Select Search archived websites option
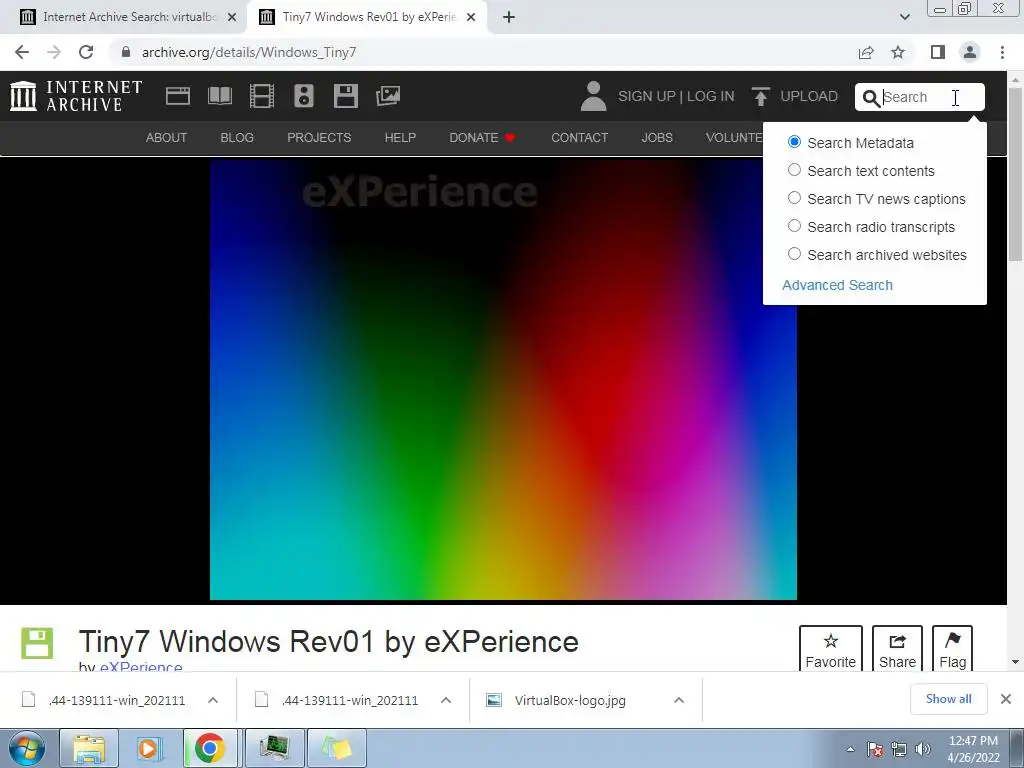1024x768 pixels. point(794,254)
